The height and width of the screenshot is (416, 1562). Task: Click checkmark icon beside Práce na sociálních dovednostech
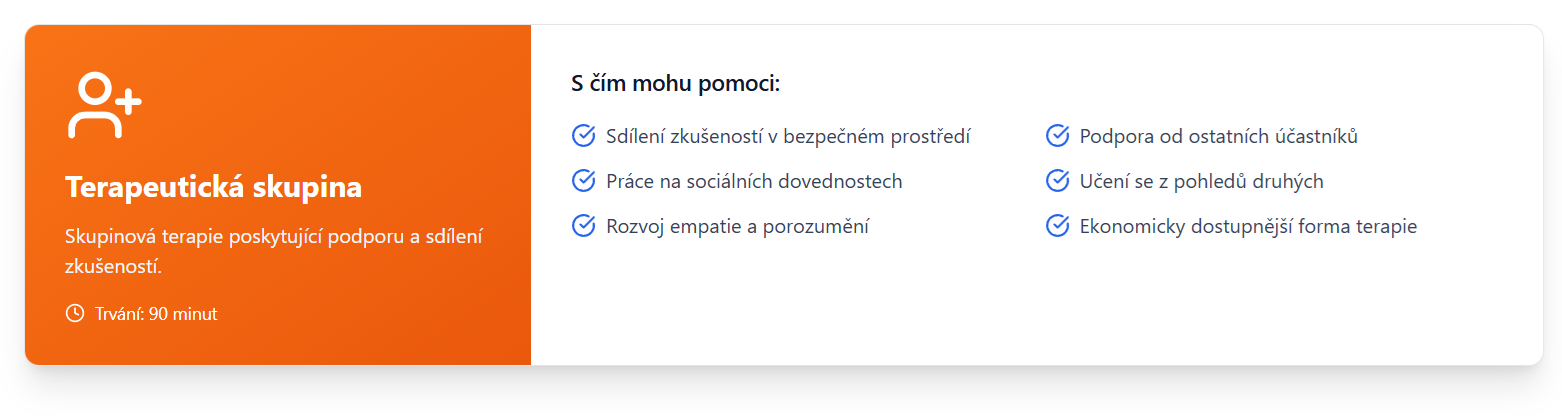[x=583, y=181]
